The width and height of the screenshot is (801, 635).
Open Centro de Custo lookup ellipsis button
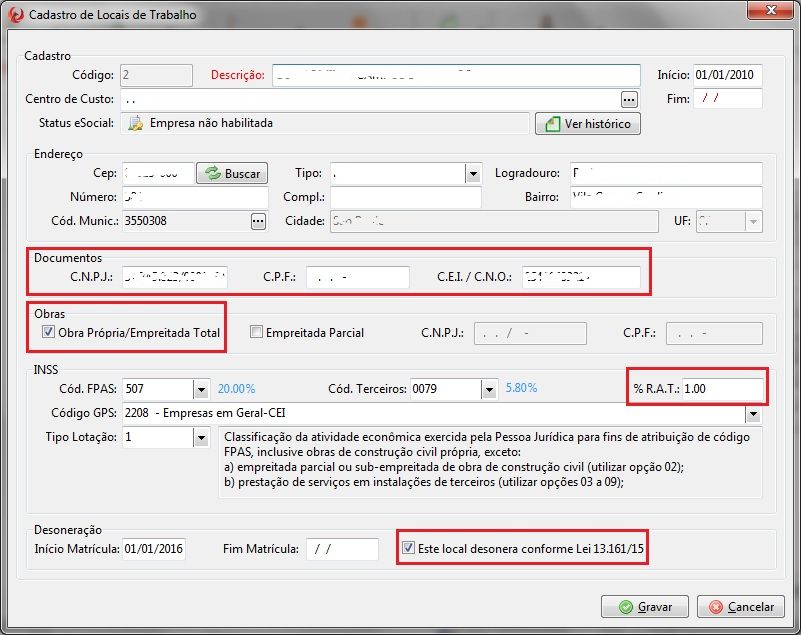pyautogui.click(x=629, y=100)
